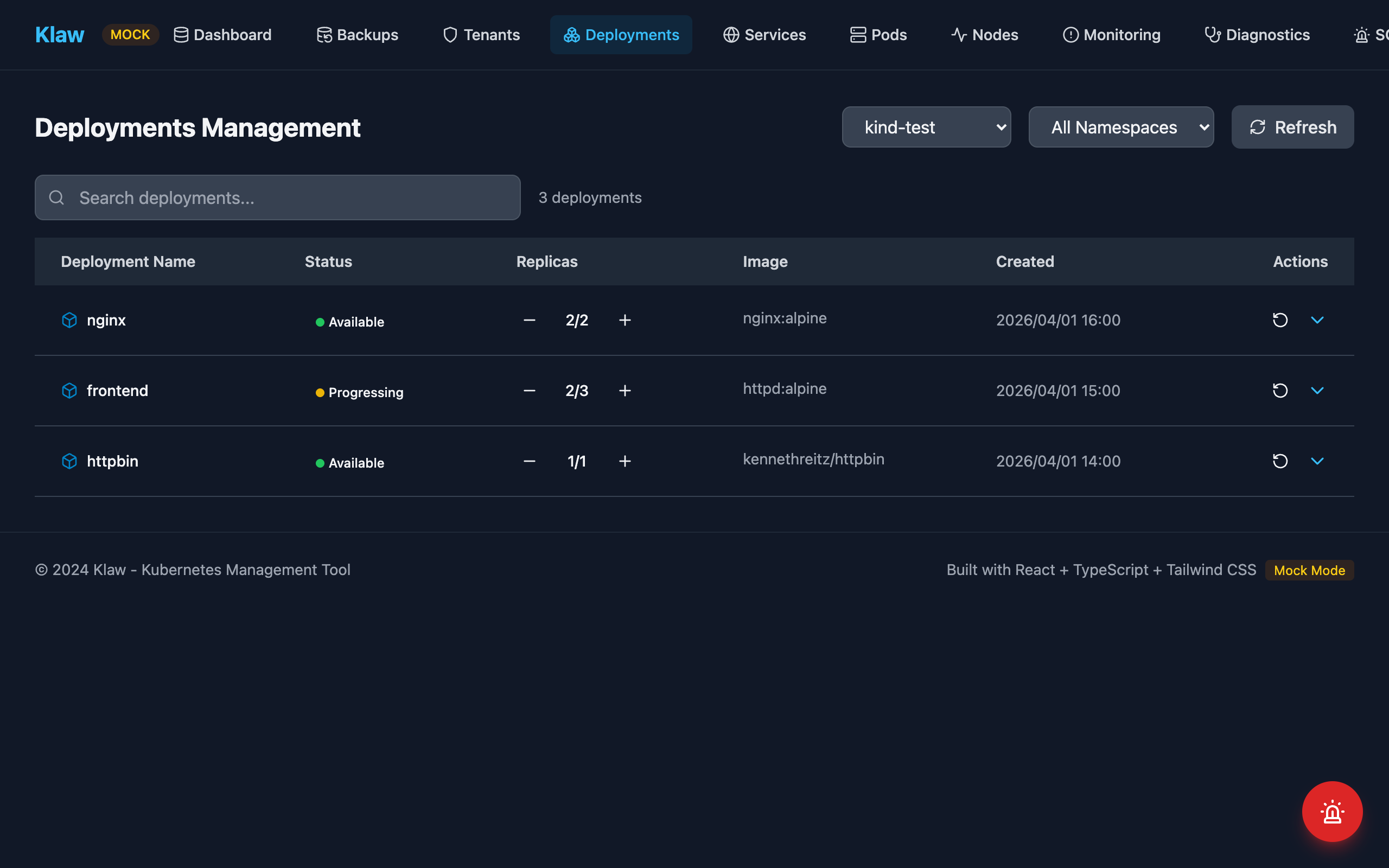Image resolution: width=1389 pixels, height=868 pixels.
Task: Click the Replicas column header
Action: click(x=547, y=262)
